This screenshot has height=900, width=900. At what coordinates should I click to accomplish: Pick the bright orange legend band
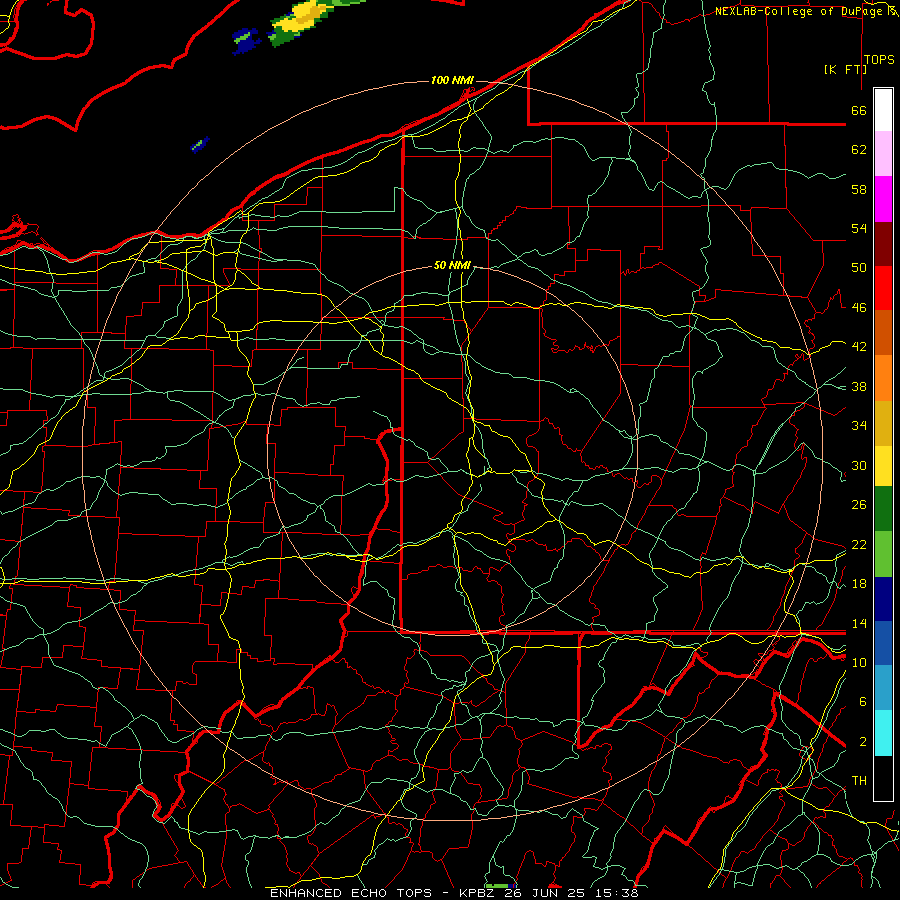pos(883,378)
